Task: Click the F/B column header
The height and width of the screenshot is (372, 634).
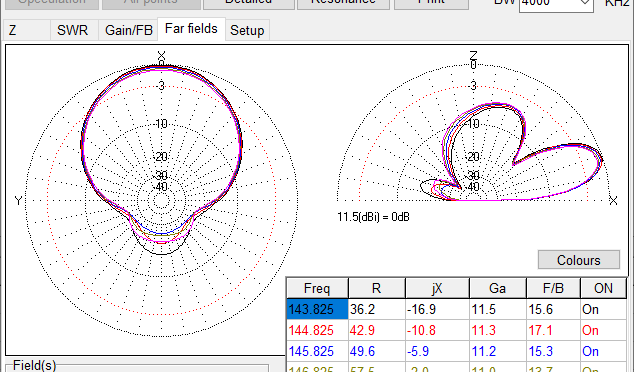Action: [553, 288]
